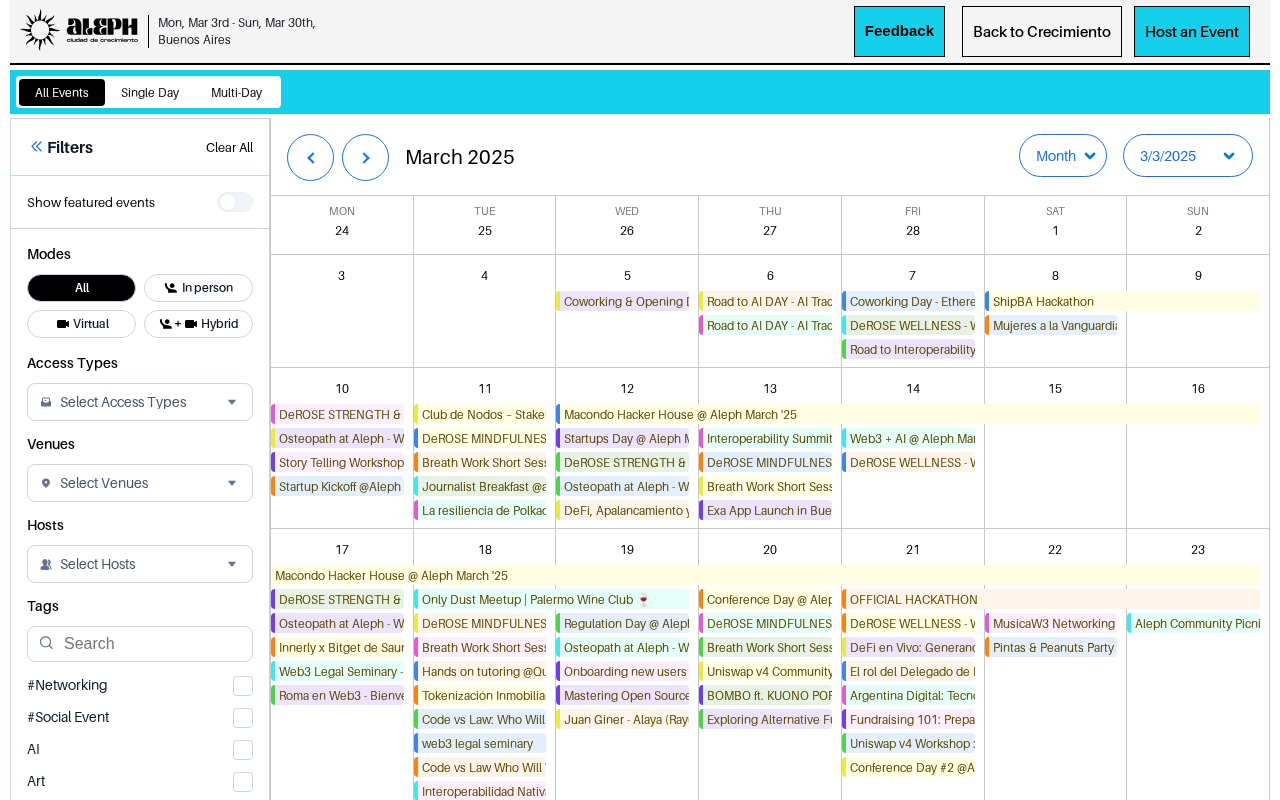Click the Aleph sun logo

tap(40, 30)
